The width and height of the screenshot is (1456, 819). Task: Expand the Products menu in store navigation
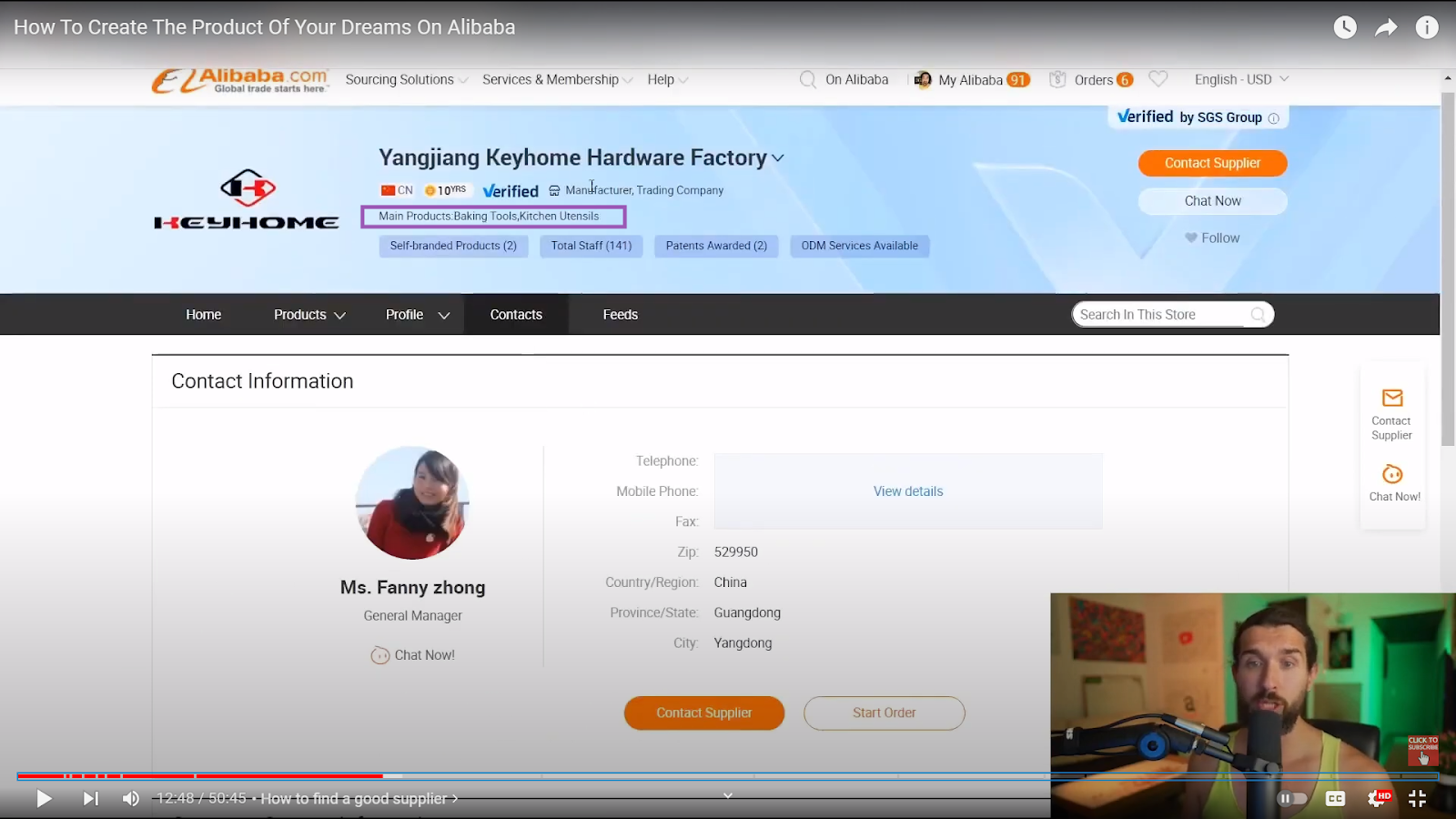point(309,315)
